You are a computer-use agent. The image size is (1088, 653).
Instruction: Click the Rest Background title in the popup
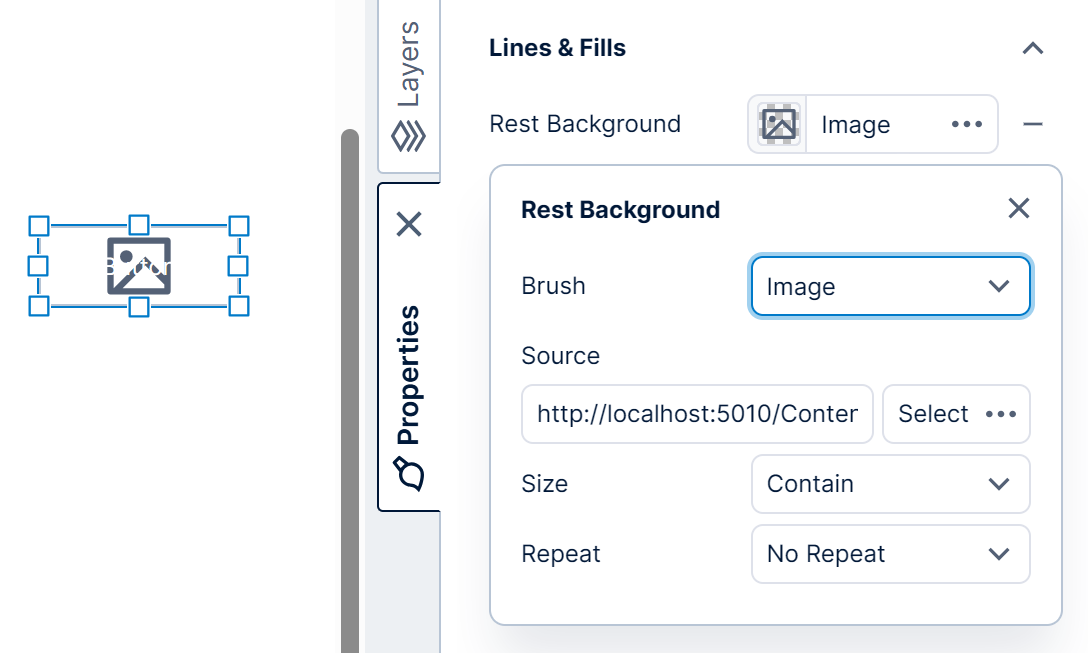click(620, 209)
